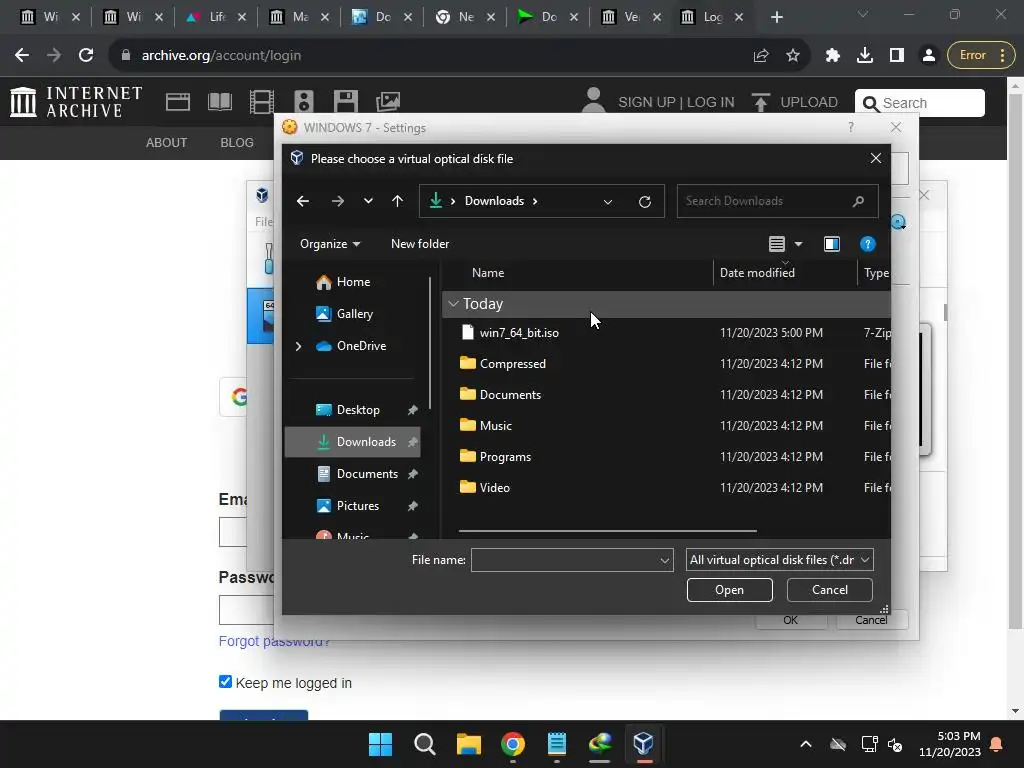Collapse the Today group

(x=453, y=304)
